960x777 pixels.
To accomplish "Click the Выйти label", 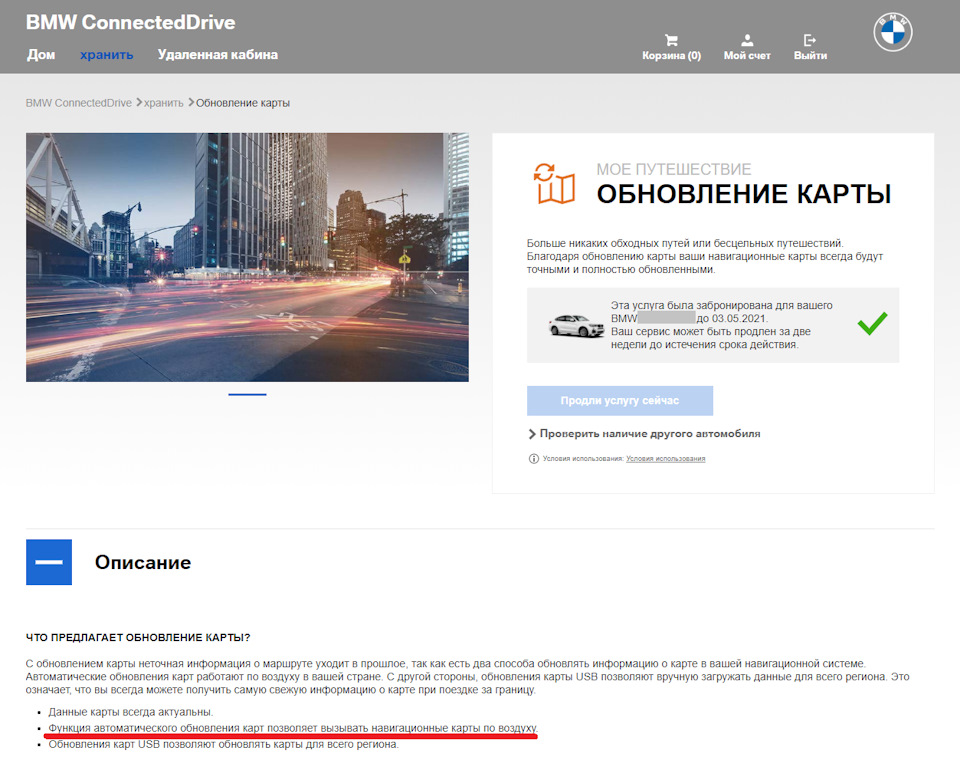I will [x=810, y=56].
